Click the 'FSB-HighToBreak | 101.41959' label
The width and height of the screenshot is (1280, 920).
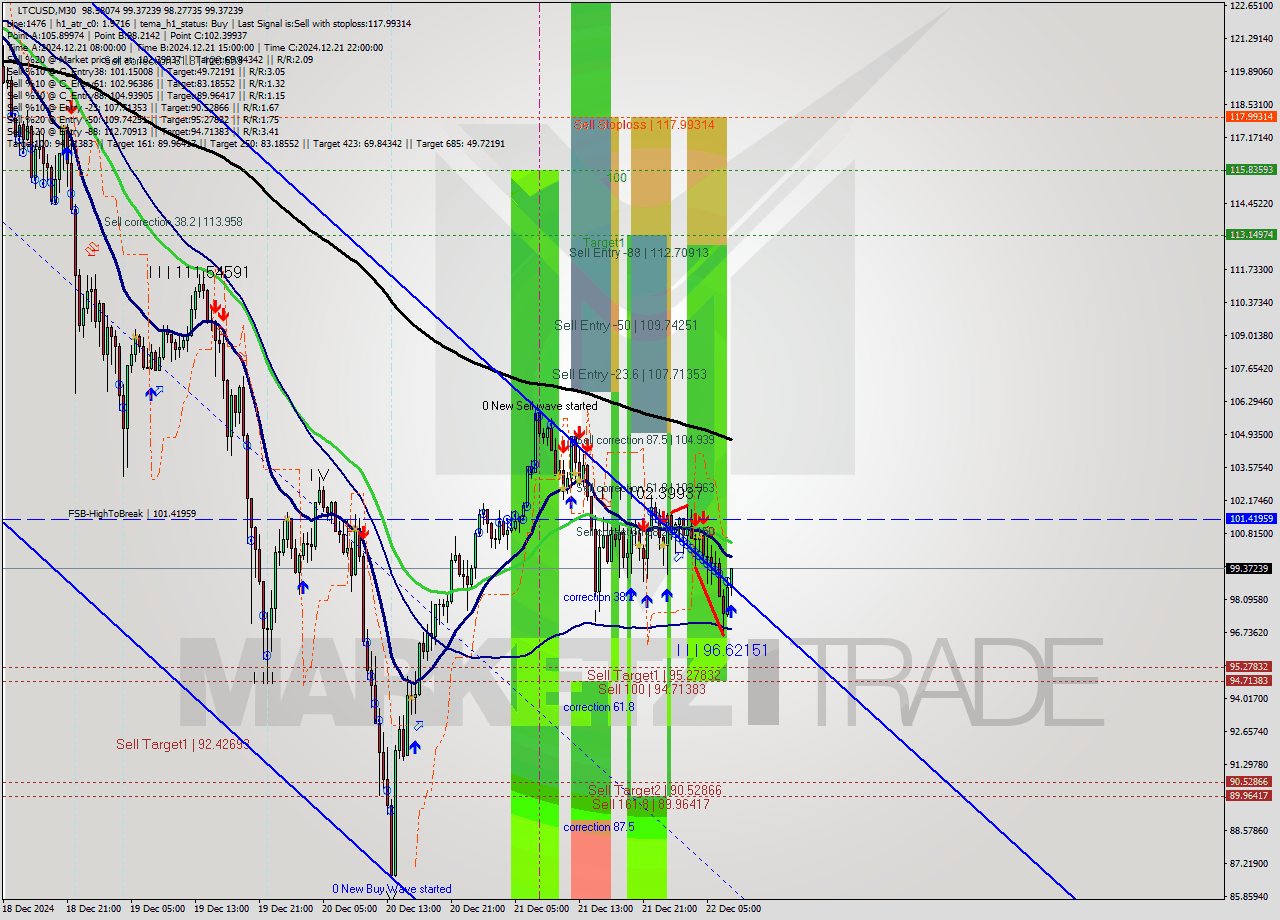click(x=132, y=514)
